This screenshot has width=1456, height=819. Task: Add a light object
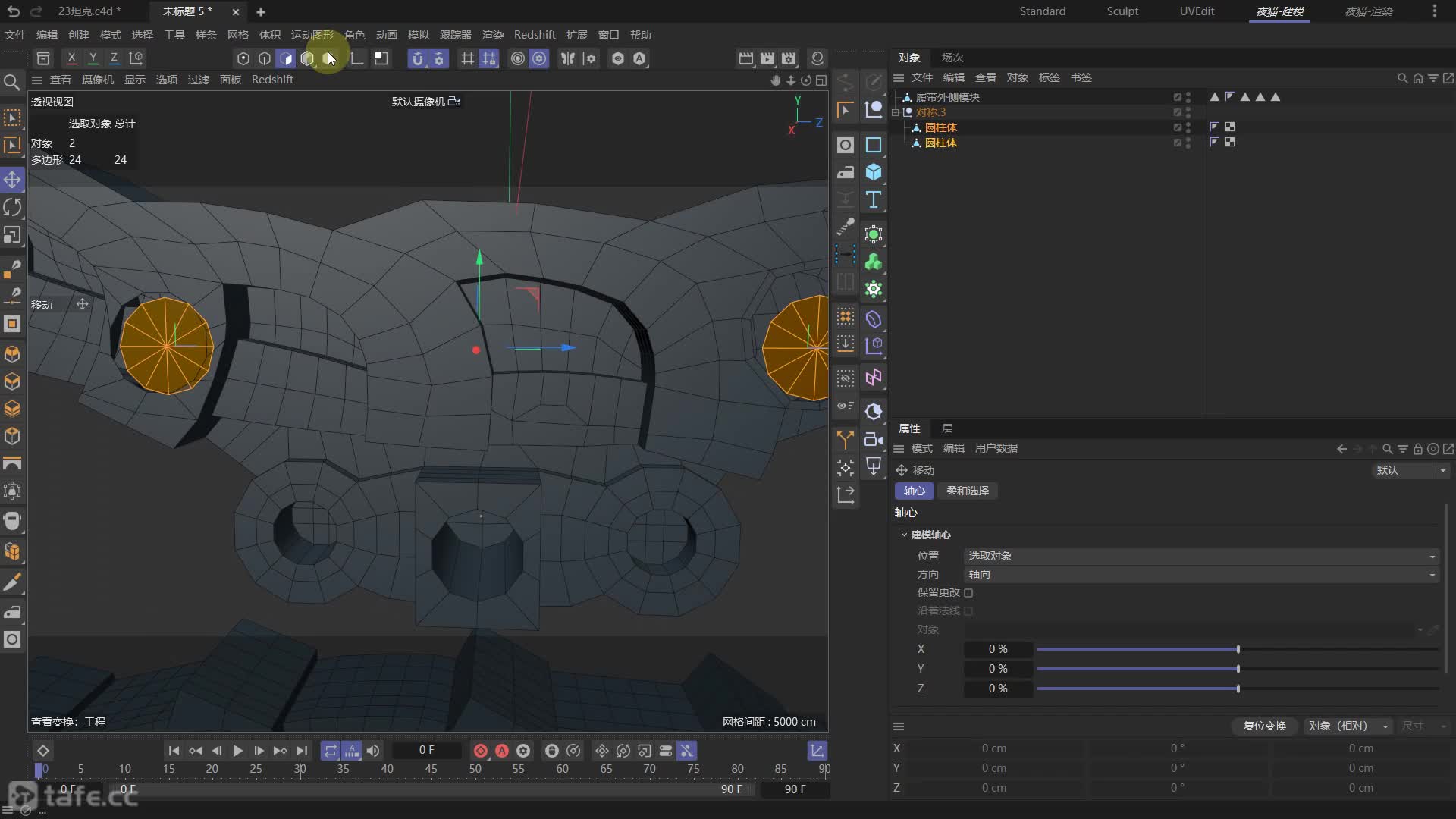[x=874, y=466]
